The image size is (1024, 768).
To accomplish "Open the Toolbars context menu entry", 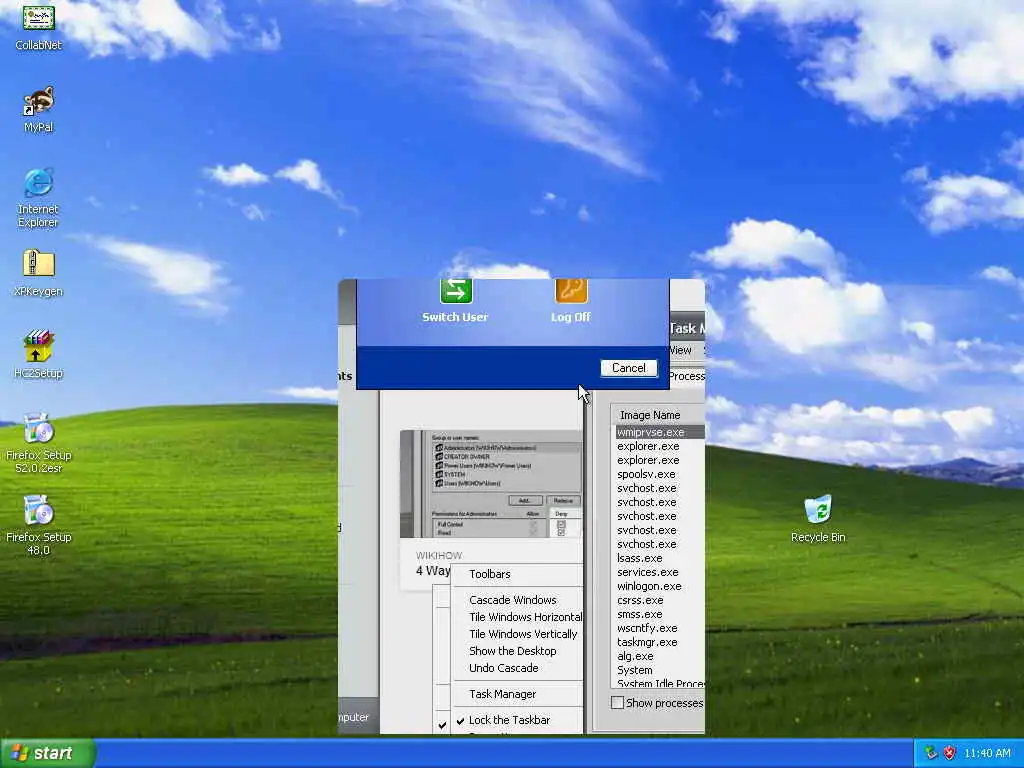I will coord(517,574).
